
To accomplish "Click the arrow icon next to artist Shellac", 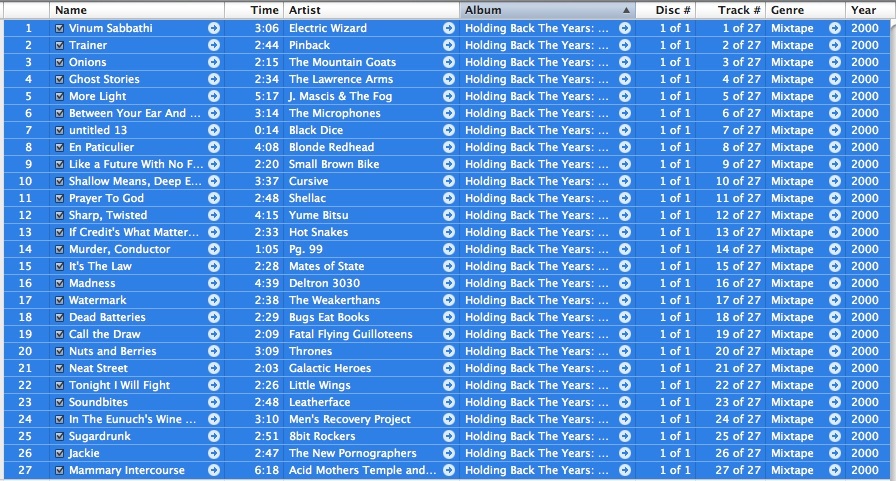I will (449, 198).
